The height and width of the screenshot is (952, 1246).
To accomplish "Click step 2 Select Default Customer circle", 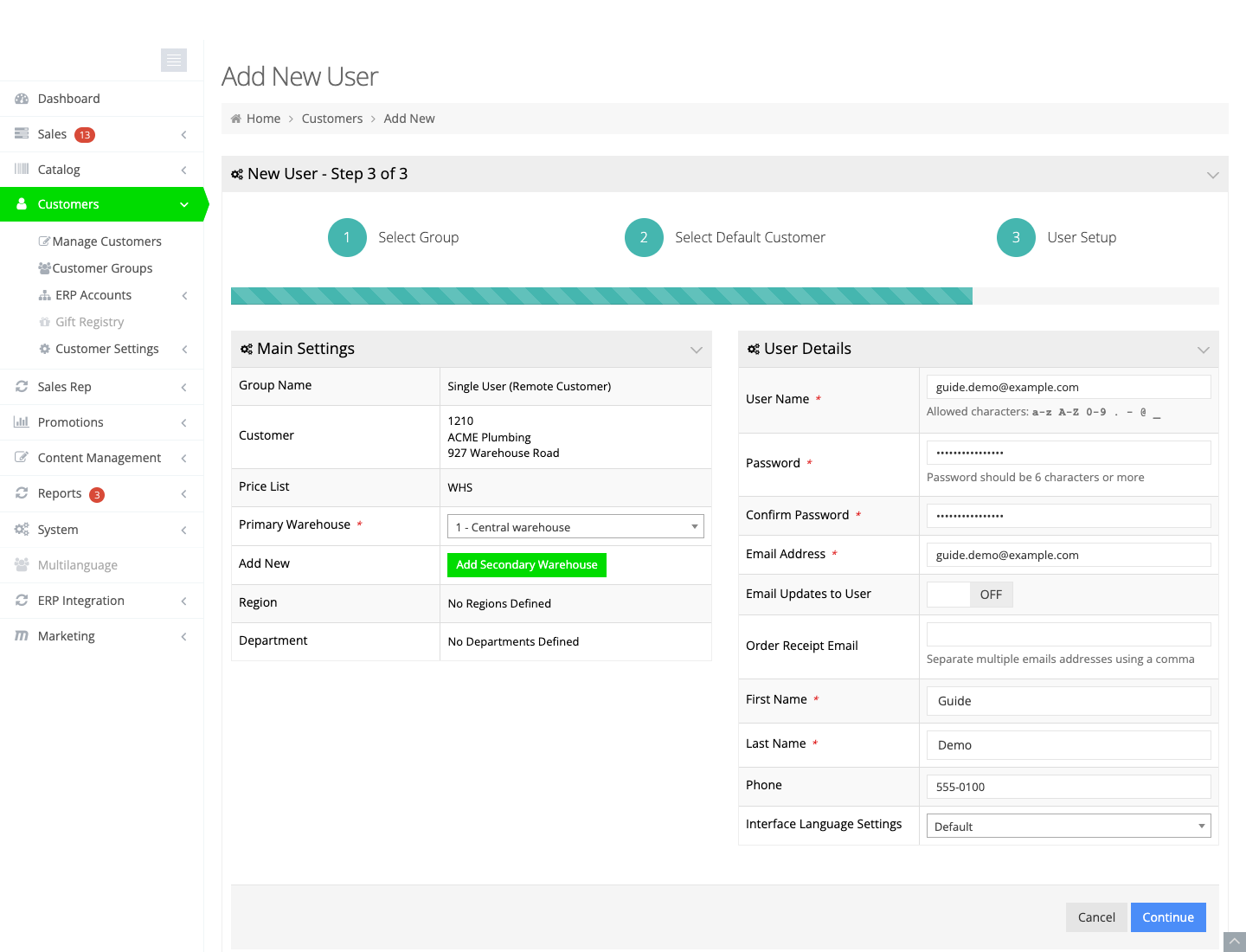I will [644, 237].
